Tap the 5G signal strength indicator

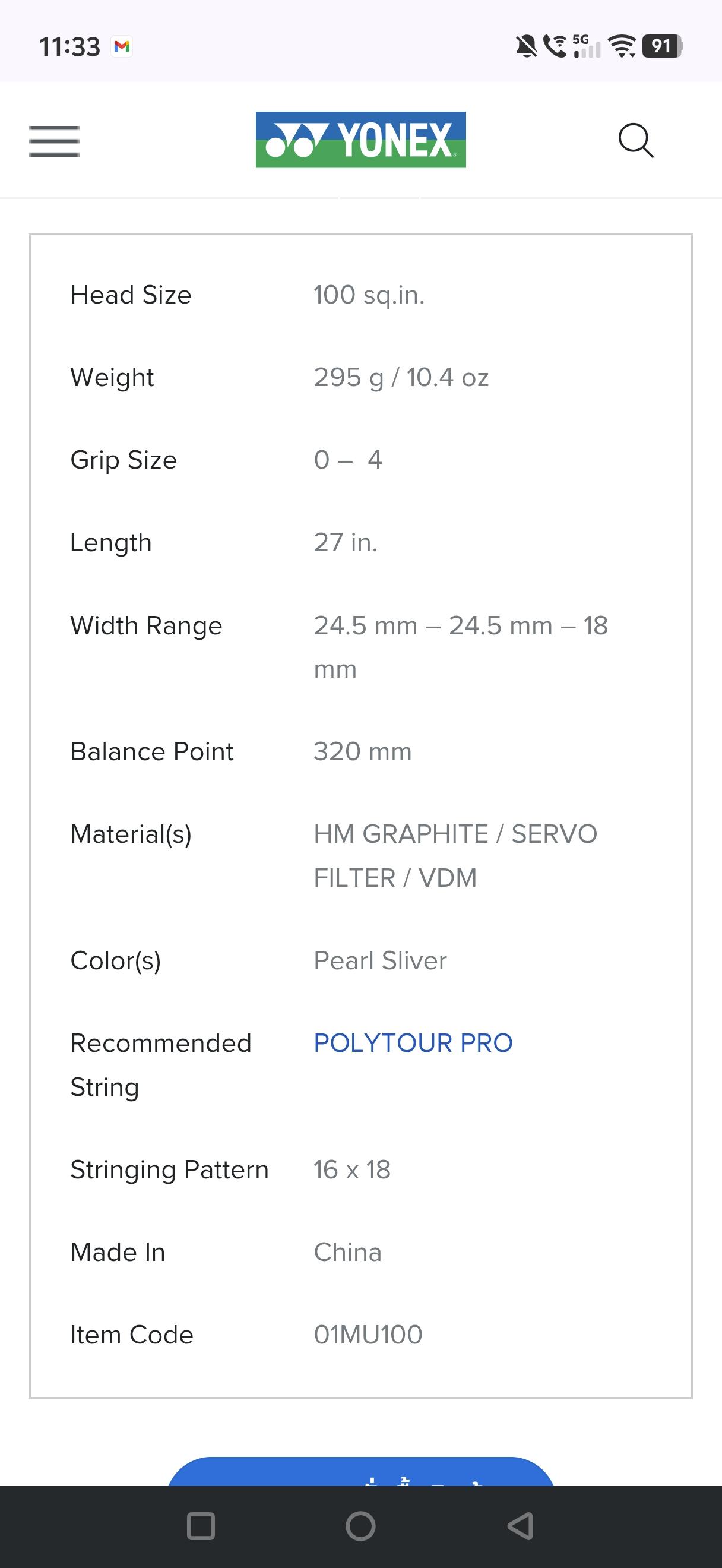(x=587, y=46)
